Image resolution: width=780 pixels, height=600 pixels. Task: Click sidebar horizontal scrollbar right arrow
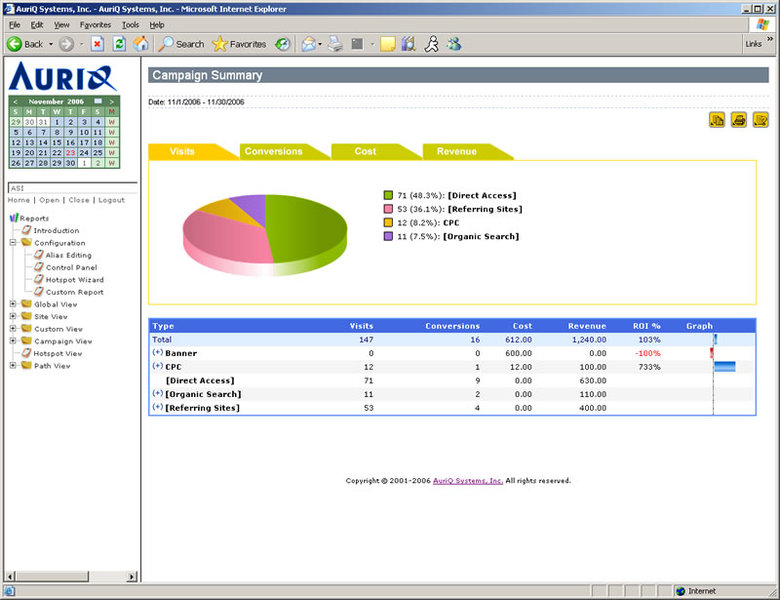(x=131, y=577)
